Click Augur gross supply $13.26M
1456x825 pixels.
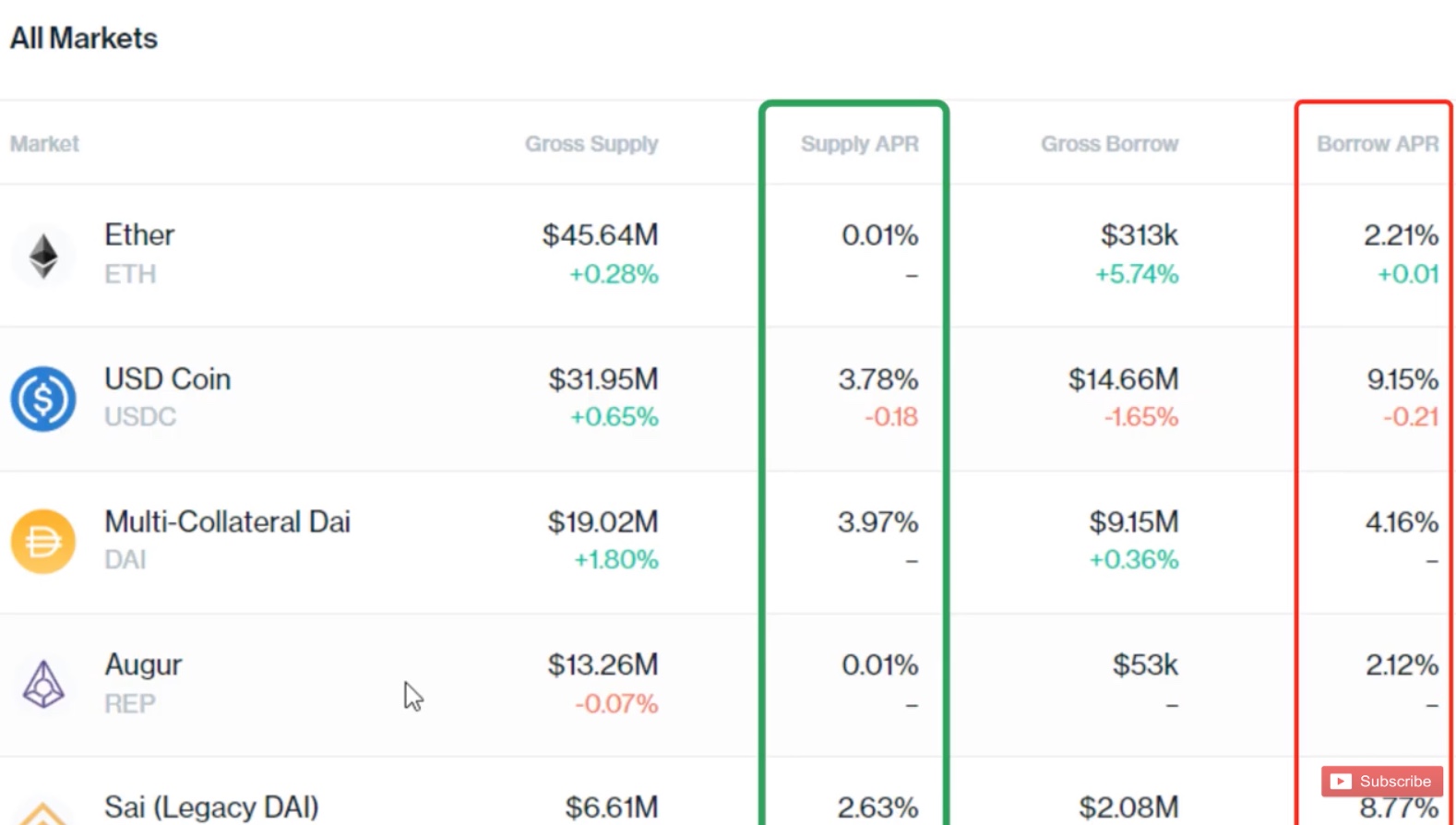pos(603,664)
